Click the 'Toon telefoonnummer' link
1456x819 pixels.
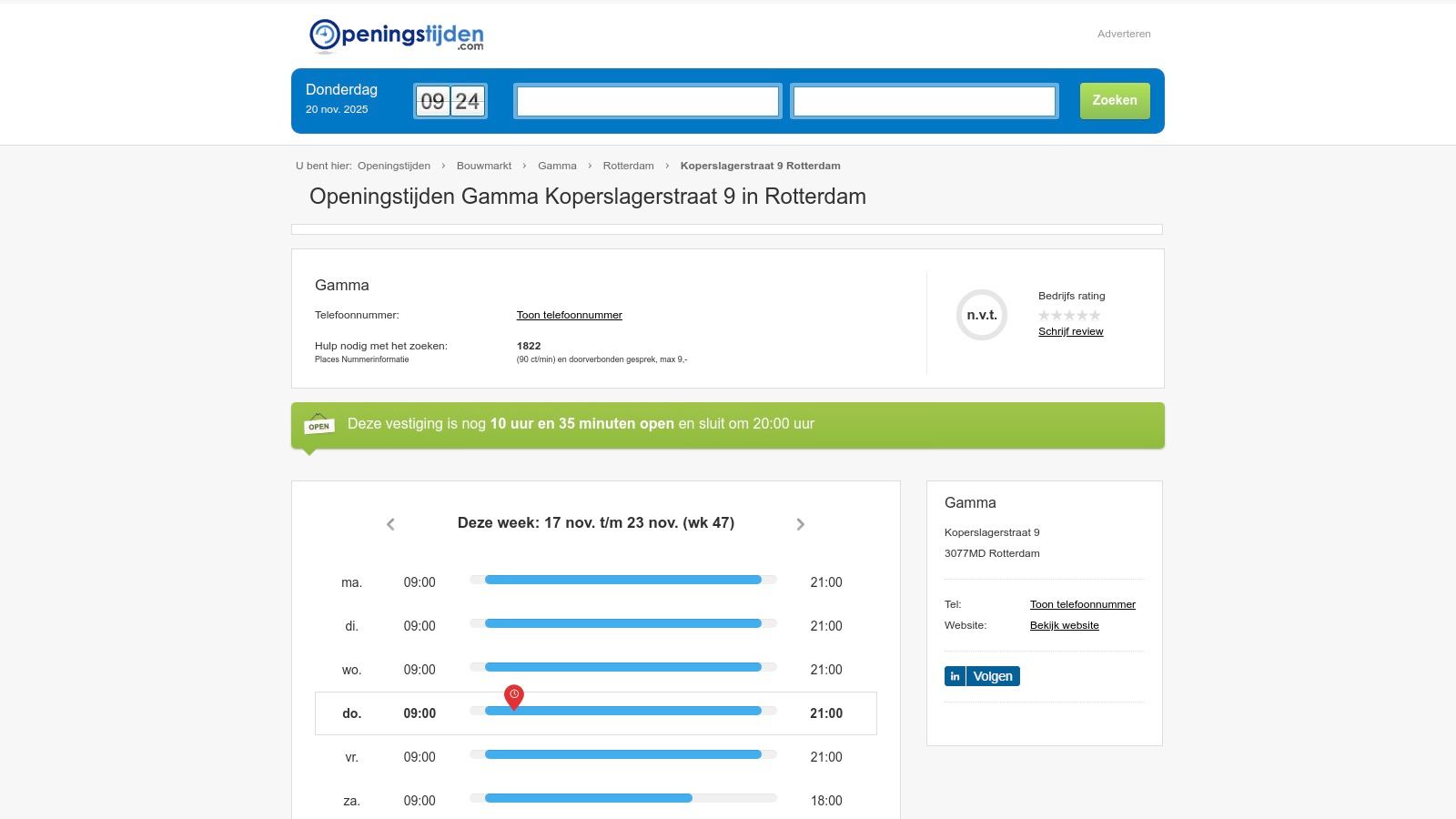click(570, 315)
